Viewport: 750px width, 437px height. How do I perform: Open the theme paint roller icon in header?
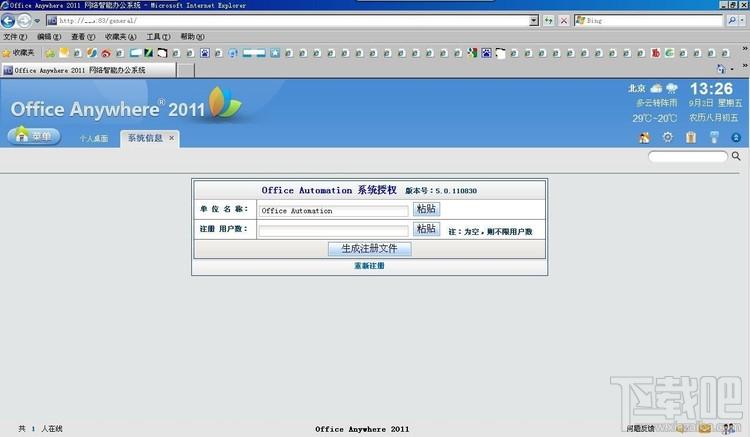tap(714, 138)
